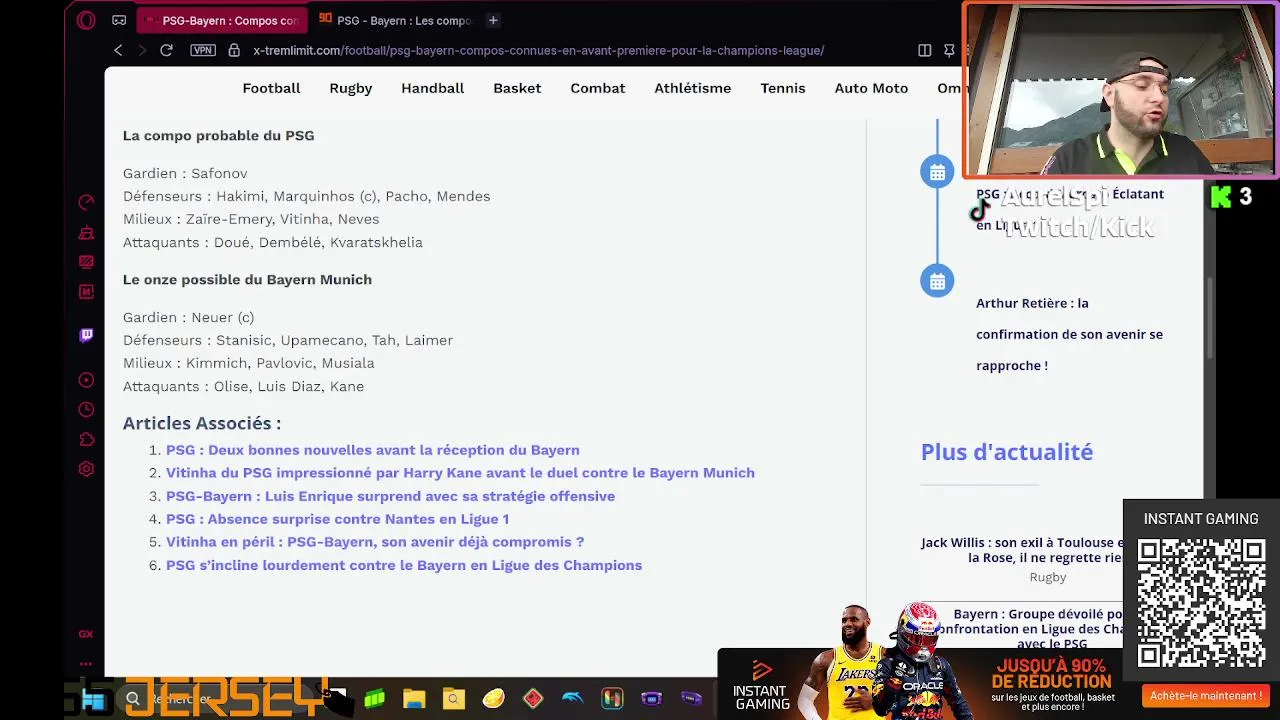Open the Windows Start button
The width and height of the screenshot is (1280, 720).
(94, 700)
